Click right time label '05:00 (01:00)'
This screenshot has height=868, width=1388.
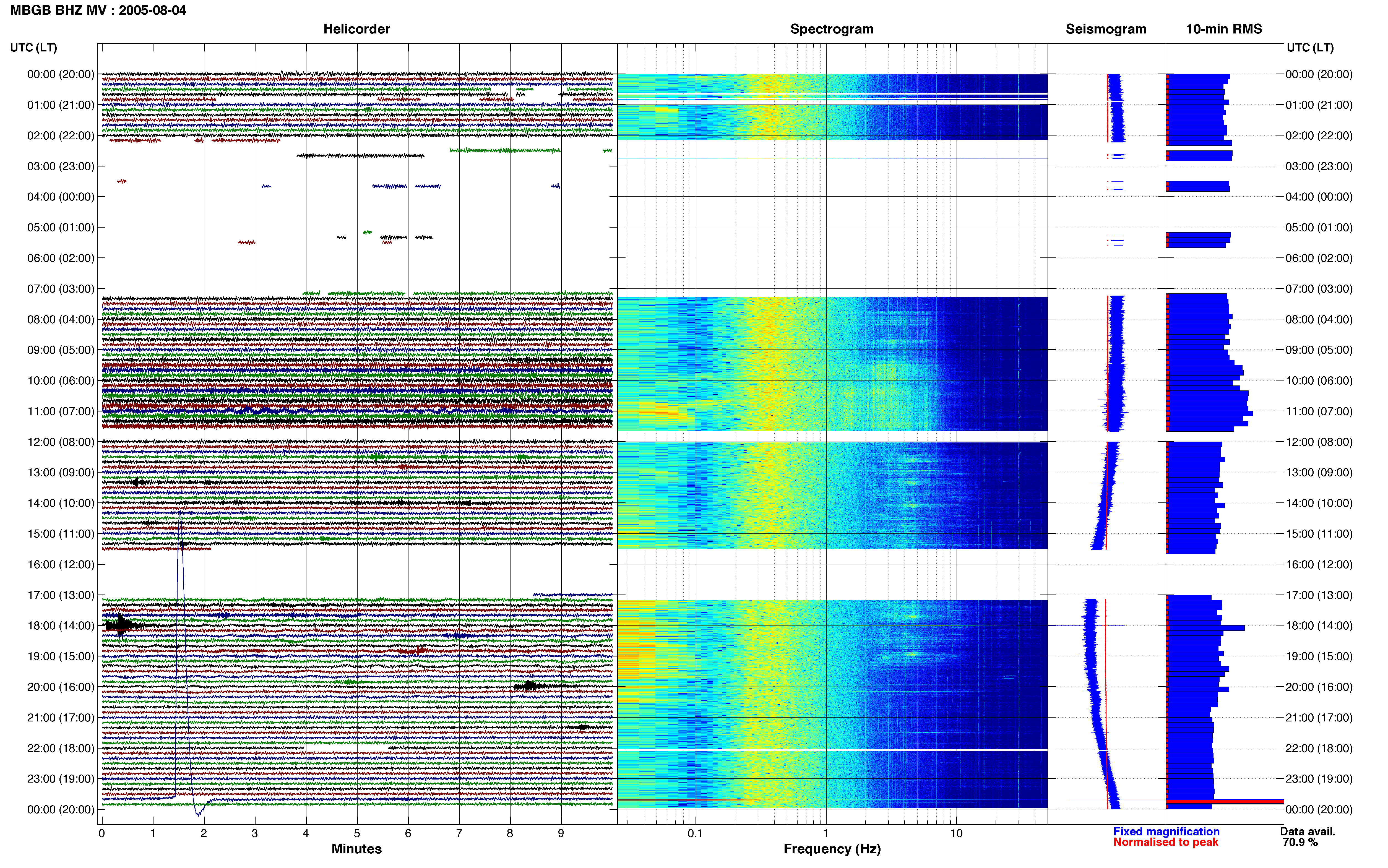point(1319,227)
